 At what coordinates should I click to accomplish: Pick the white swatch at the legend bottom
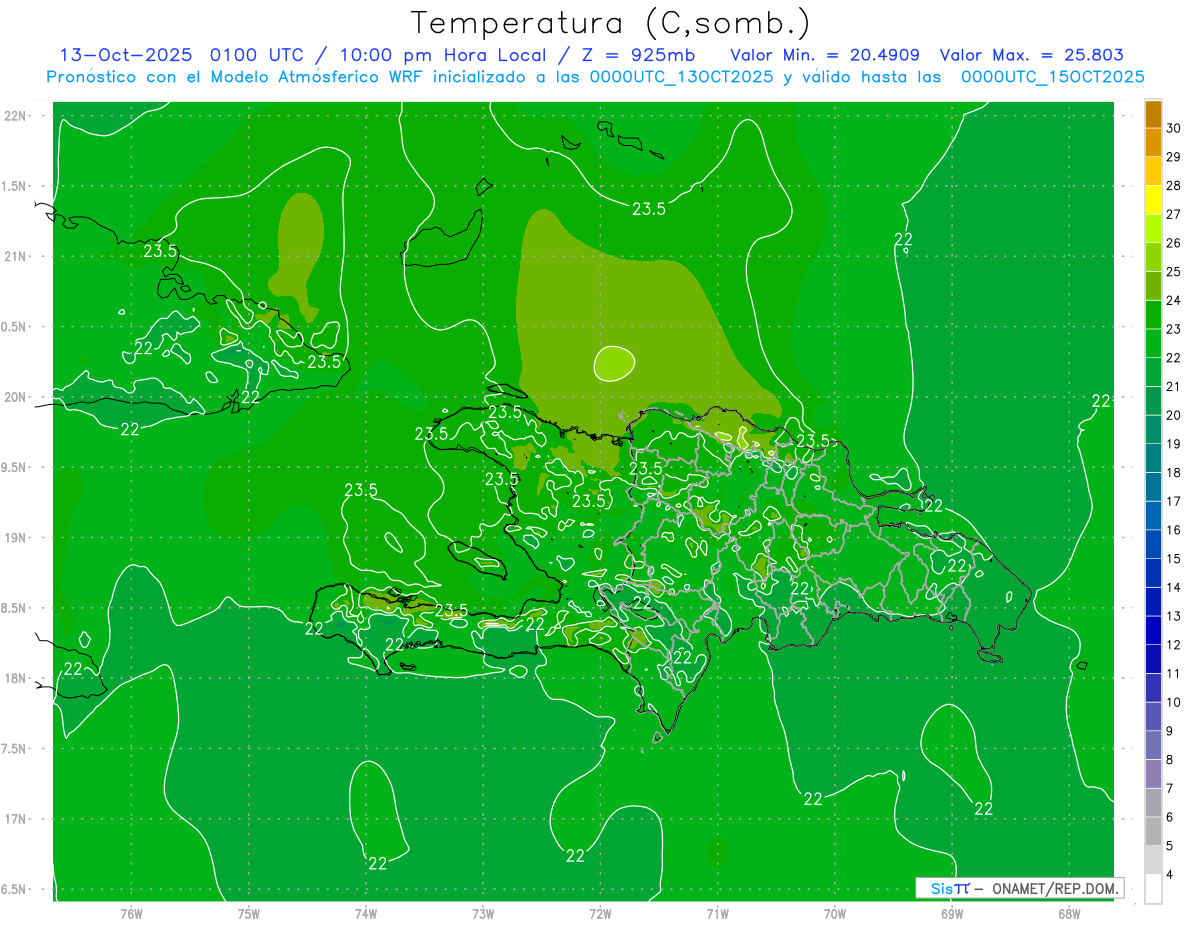[1153, 889]
